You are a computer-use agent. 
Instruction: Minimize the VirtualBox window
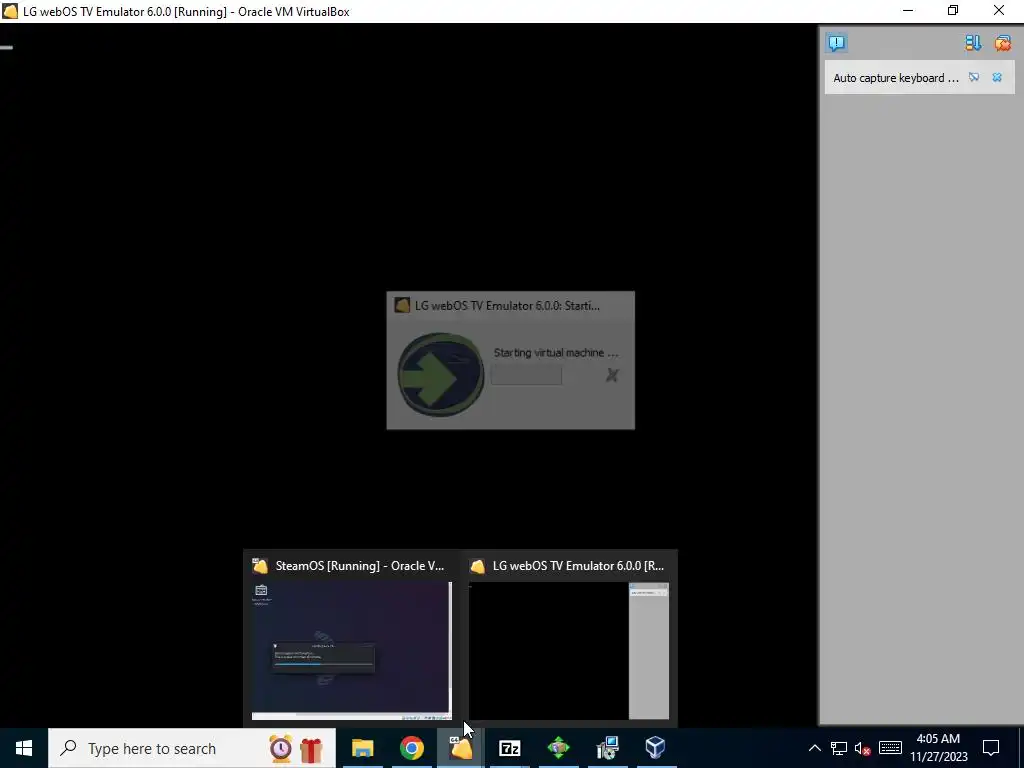pos(908,10)
